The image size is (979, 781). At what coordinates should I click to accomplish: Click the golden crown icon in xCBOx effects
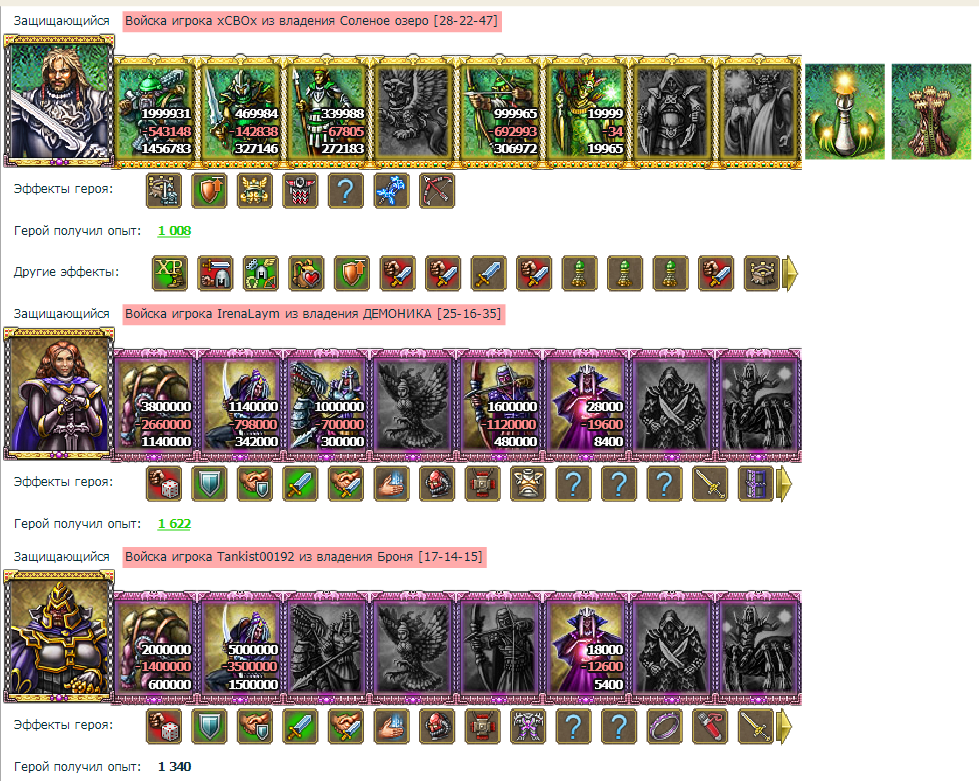(255, 190)
